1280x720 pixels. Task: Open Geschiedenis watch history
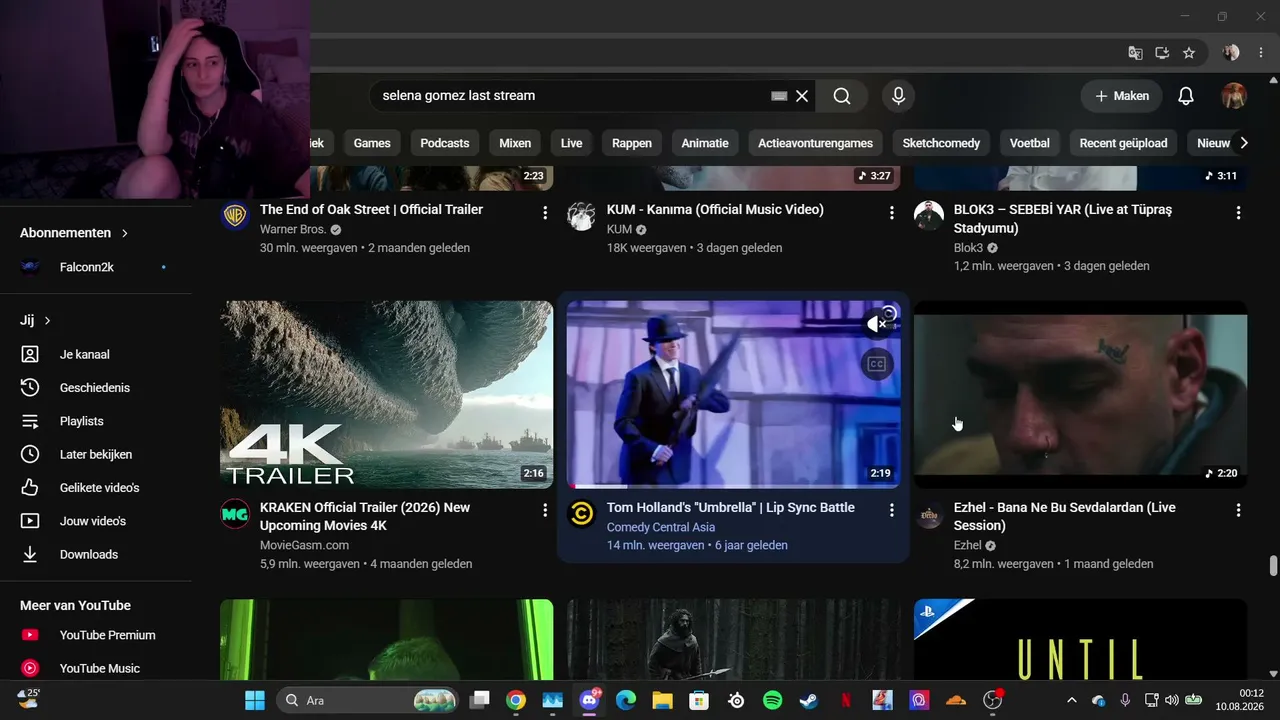point(96,388)
